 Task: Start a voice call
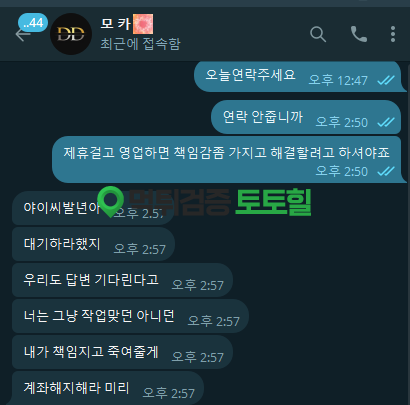coord(359,34)
